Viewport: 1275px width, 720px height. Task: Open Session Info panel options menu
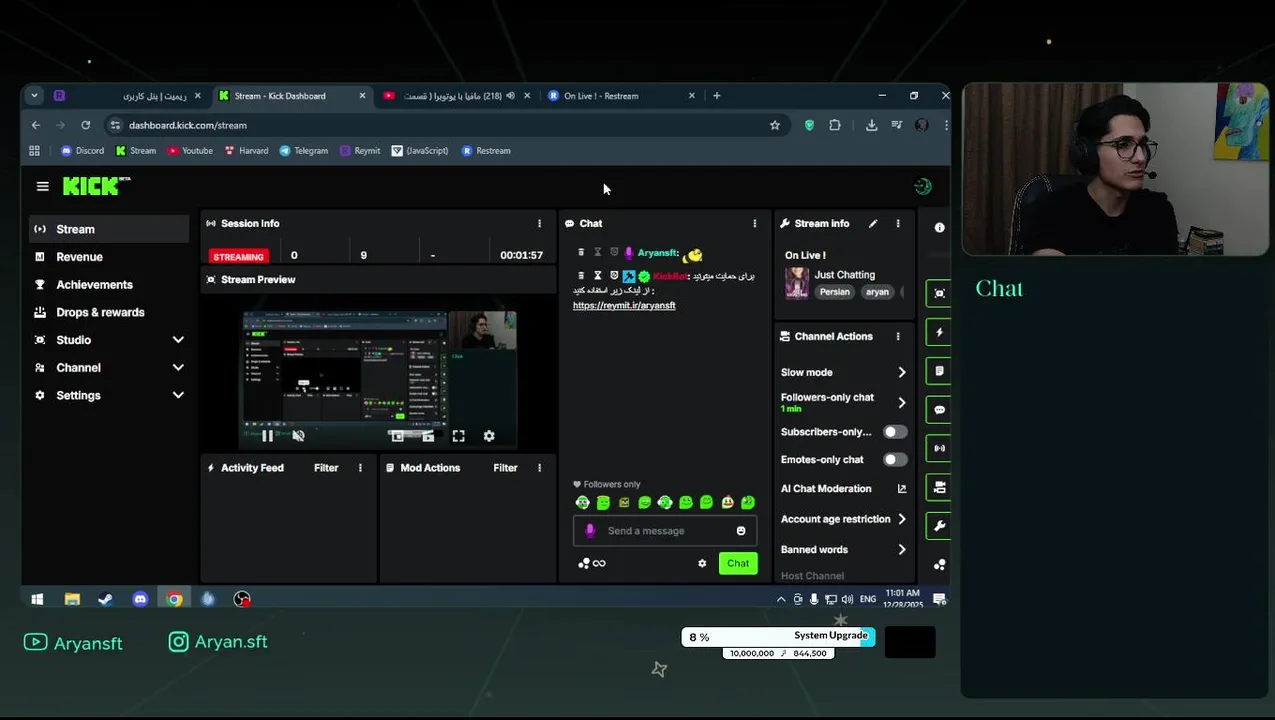click(539, 224)
